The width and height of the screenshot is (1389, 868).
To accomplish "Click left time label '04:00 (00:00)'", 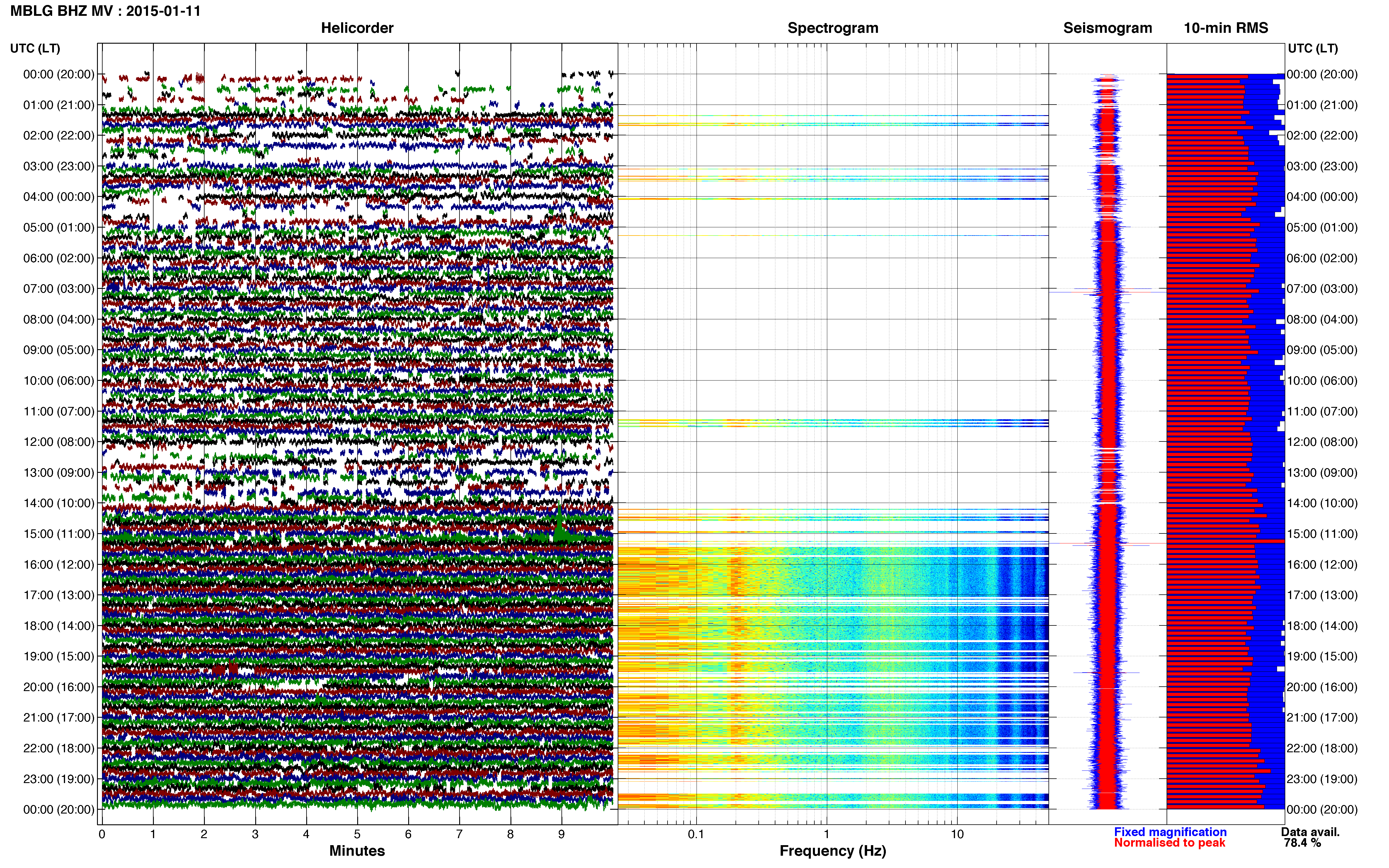I will pyautogui.click(x=59, y=197).
